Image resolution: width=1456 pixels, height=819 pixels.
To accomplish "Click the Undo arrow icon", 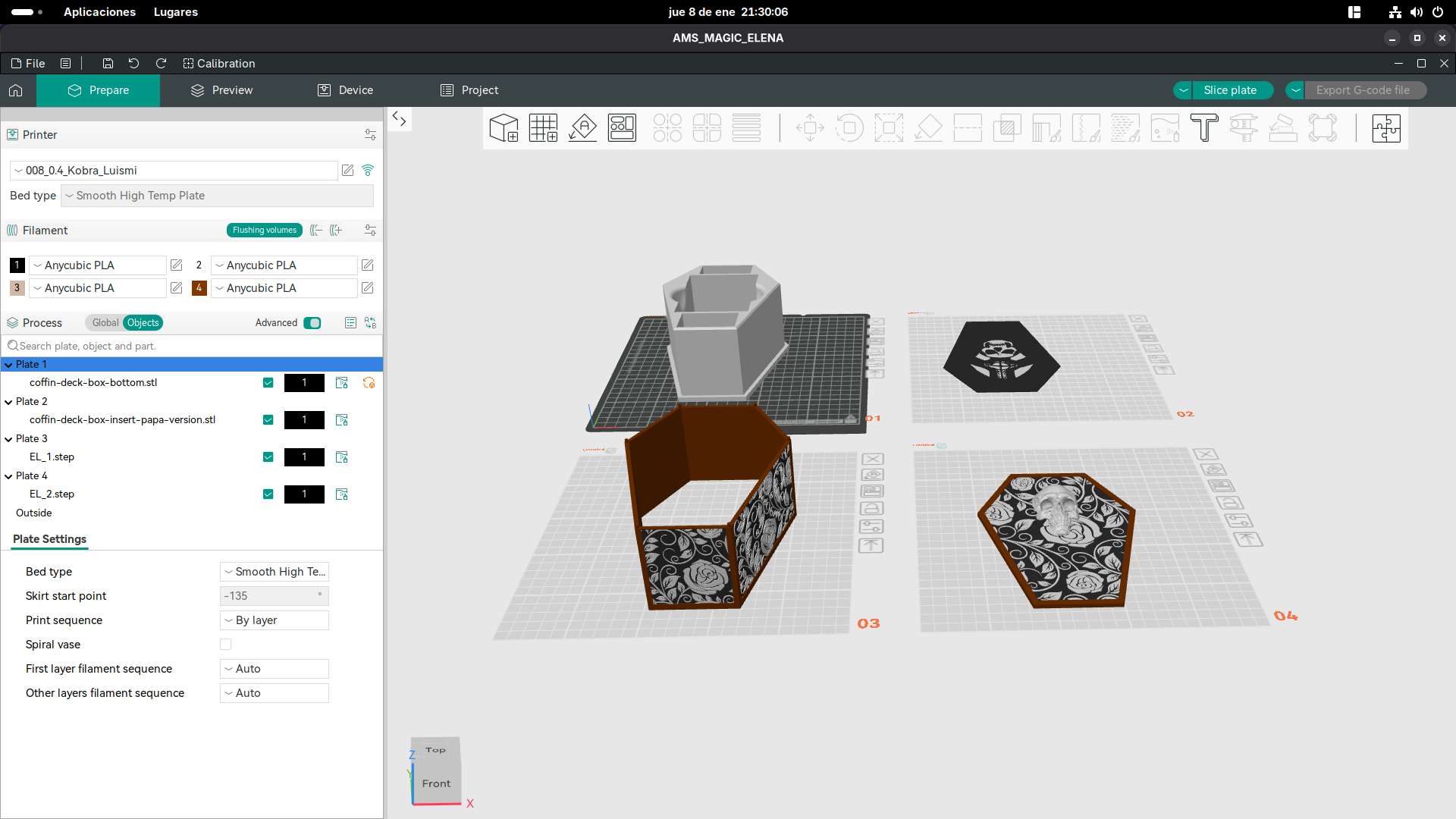I will (133, 64).
